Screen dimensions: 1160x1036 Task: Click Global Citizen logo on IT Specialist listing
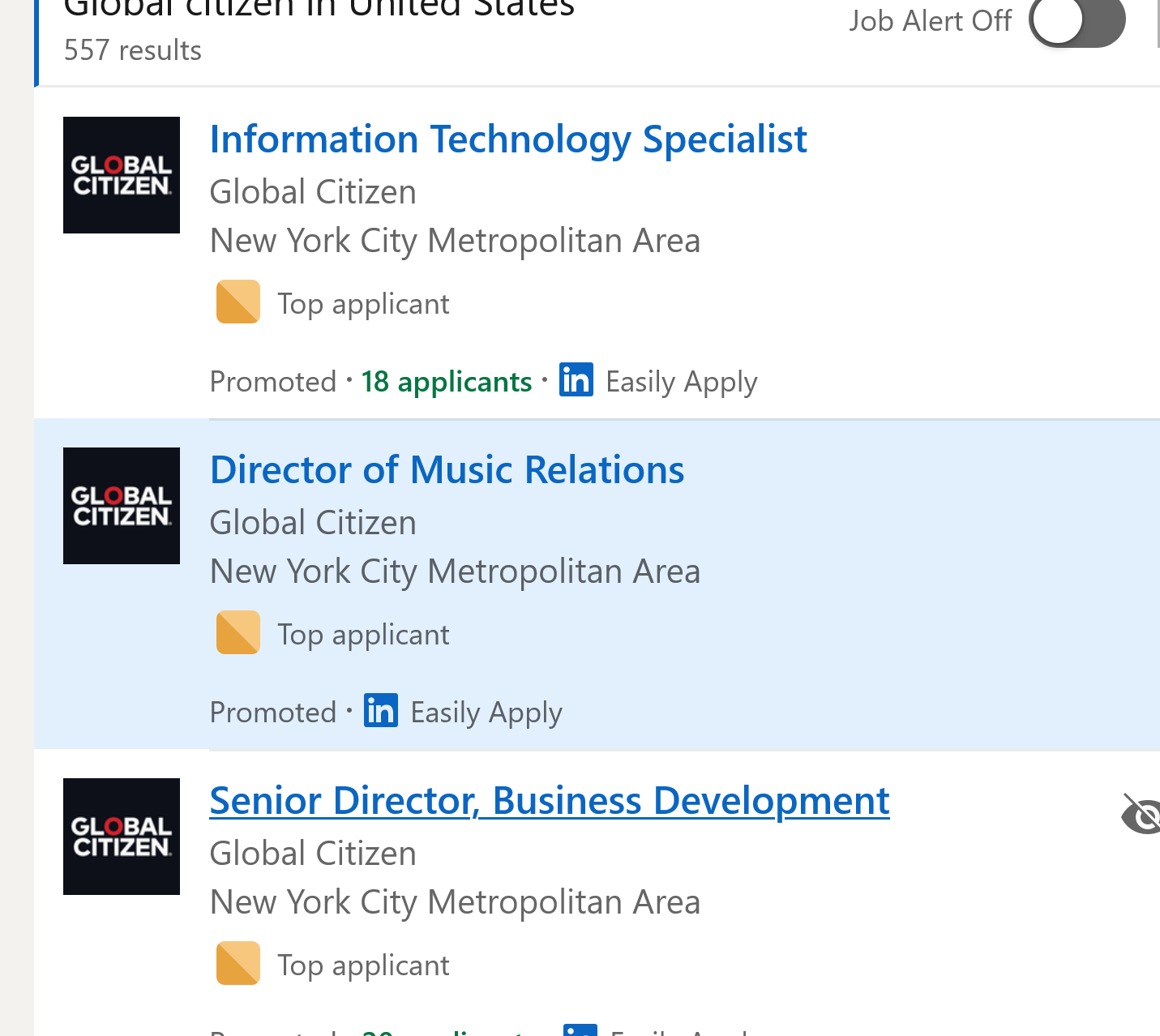[x=122, y=175]
